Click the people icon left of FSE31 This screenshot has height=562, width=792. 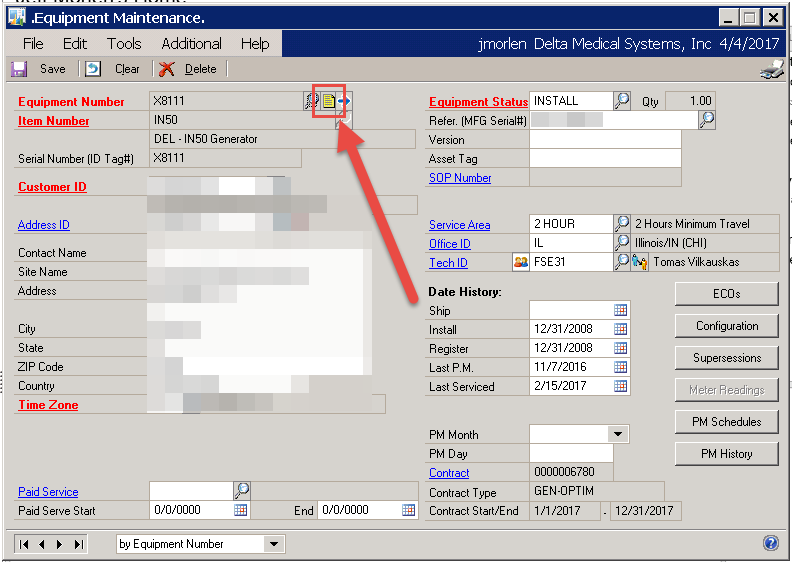tap(520, 262)
